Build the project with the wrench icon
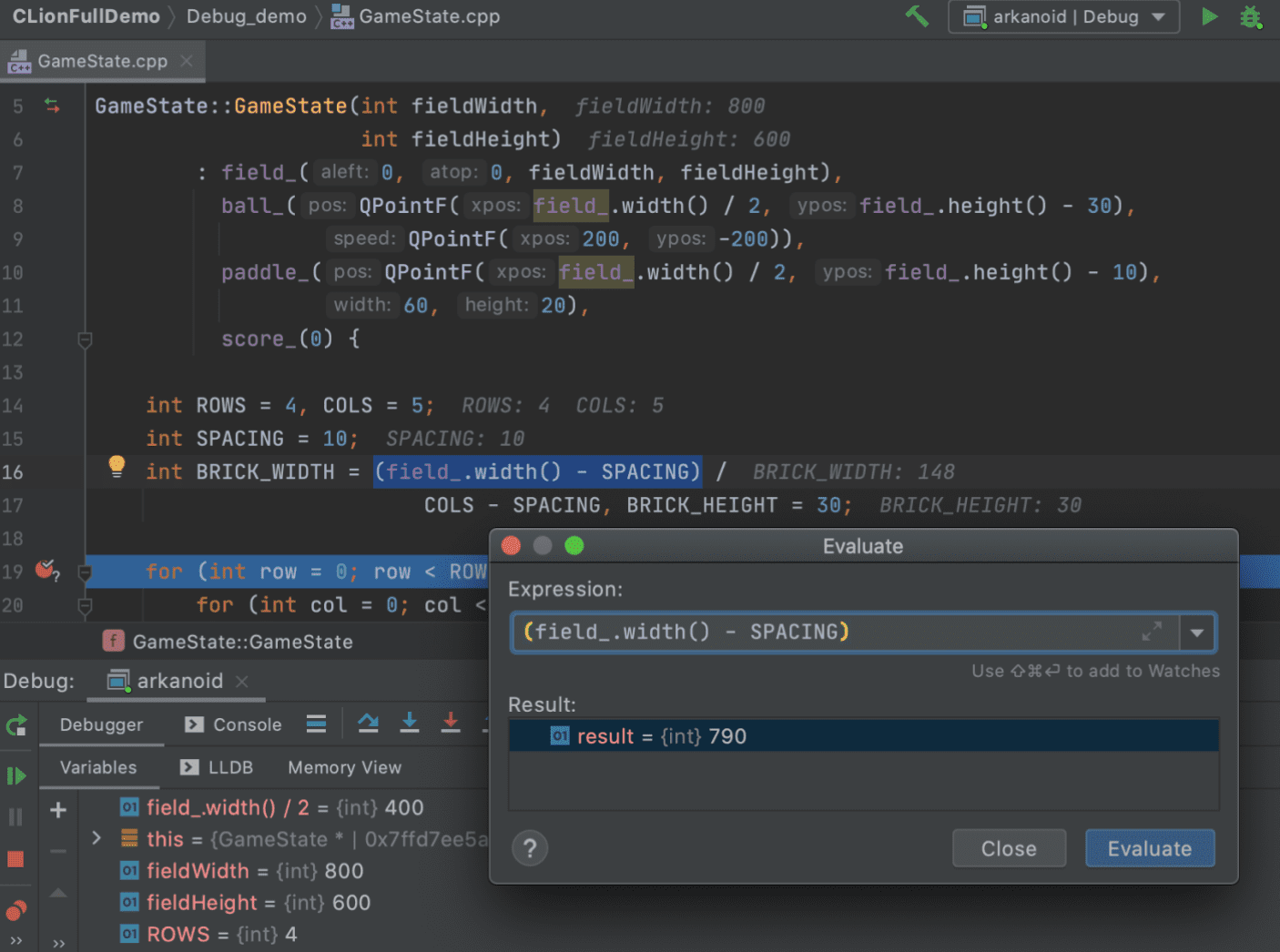Image resolution: width=1280 pixels, height=952 pixels. point(917,16)
